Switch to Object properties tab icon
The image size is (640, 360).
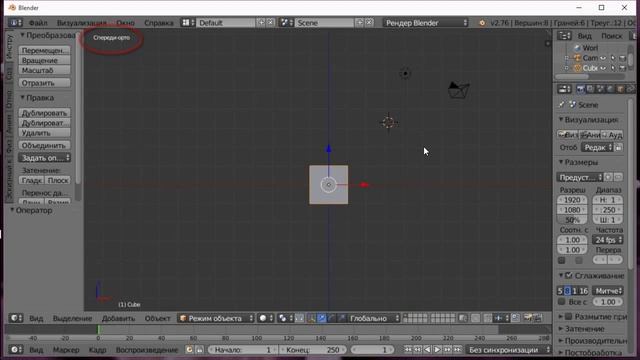pyautogui.click(x=620, y=89)
